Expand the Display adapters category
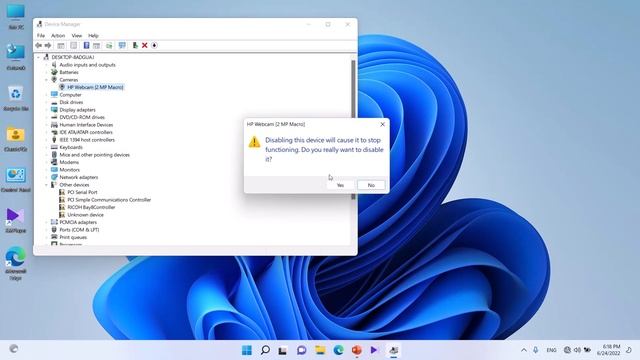The height and width of the screenshot is (360, 640). tap(47, 110)
